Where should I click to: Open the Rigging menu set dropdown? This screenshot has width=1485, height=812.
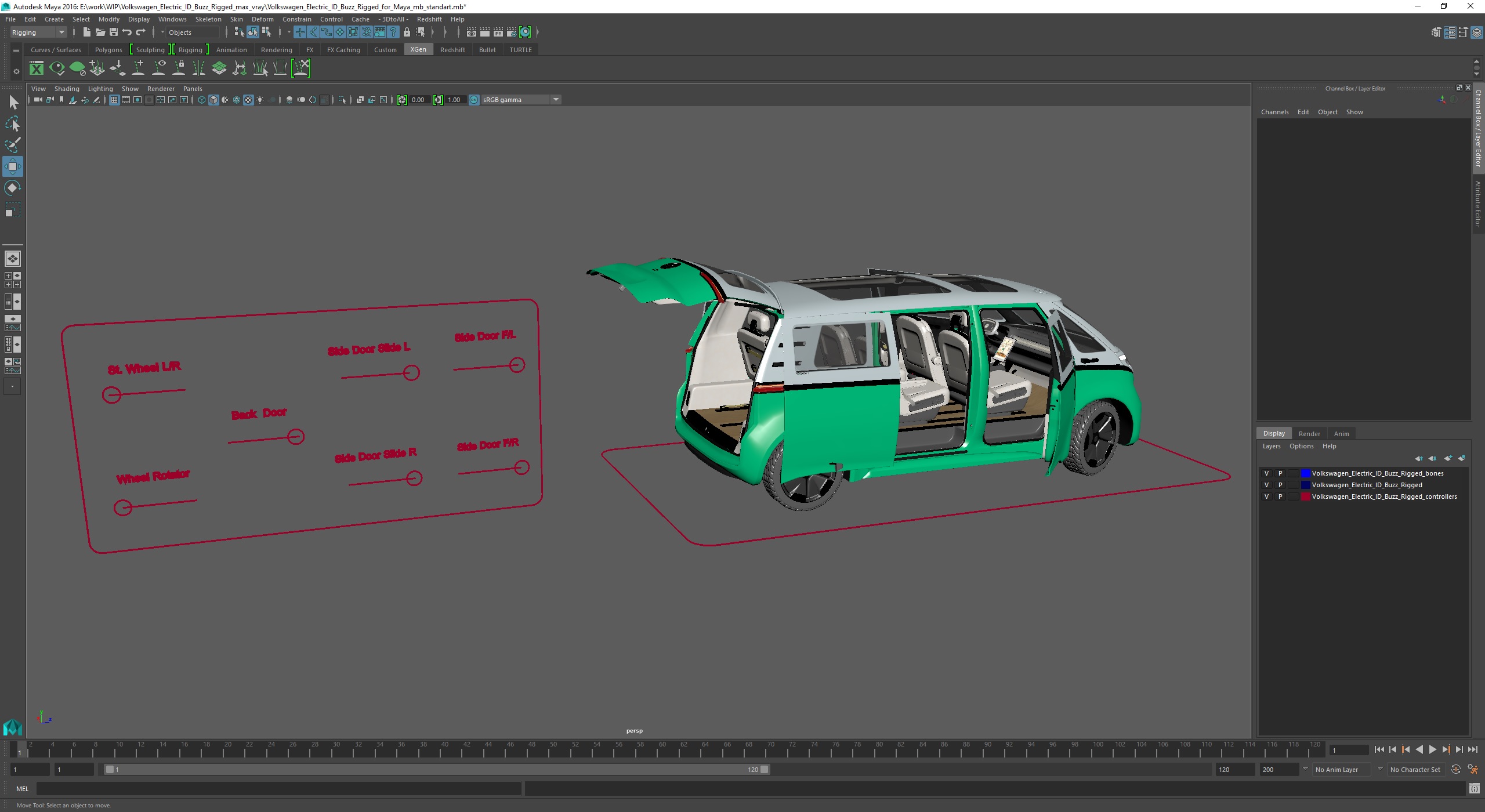[39, 32]
